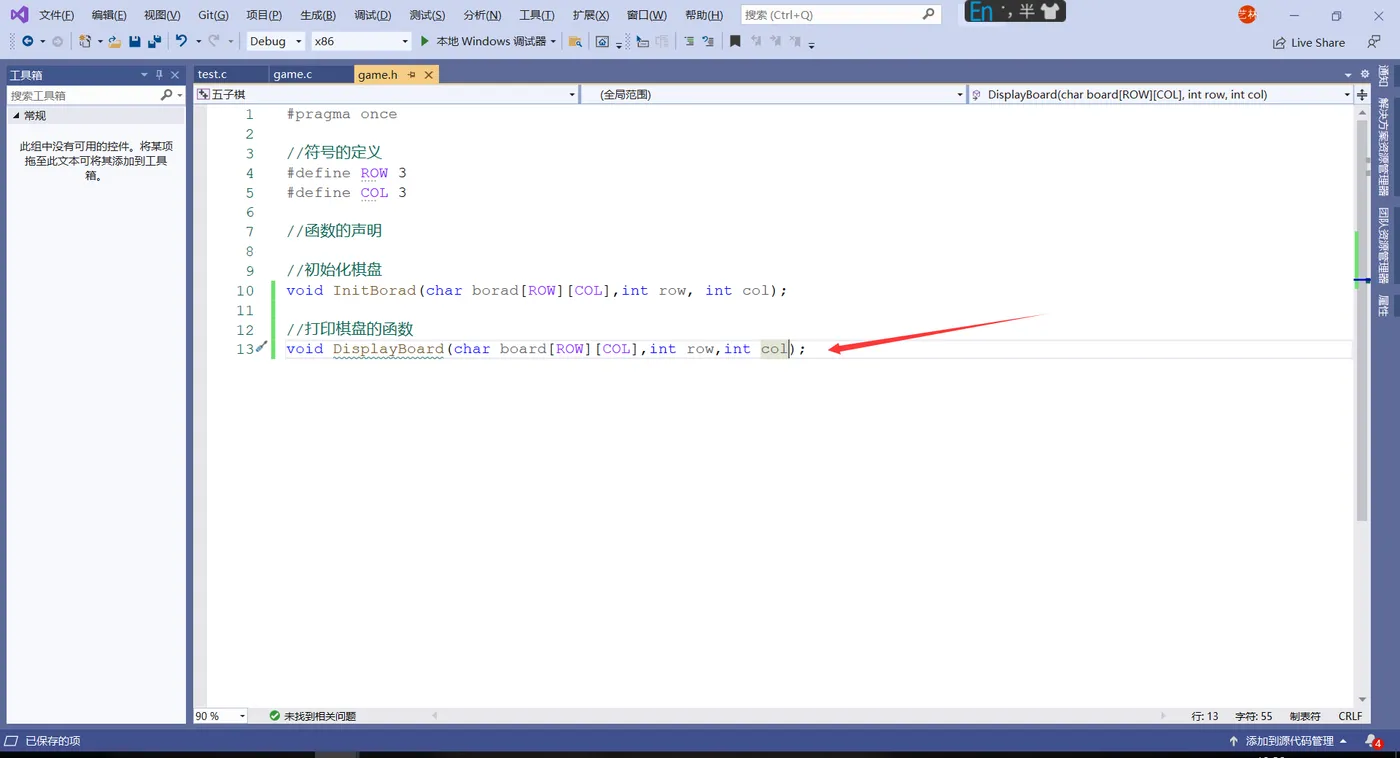Open the Git(G) menu

pyautogui.click(x=213, y=15)
